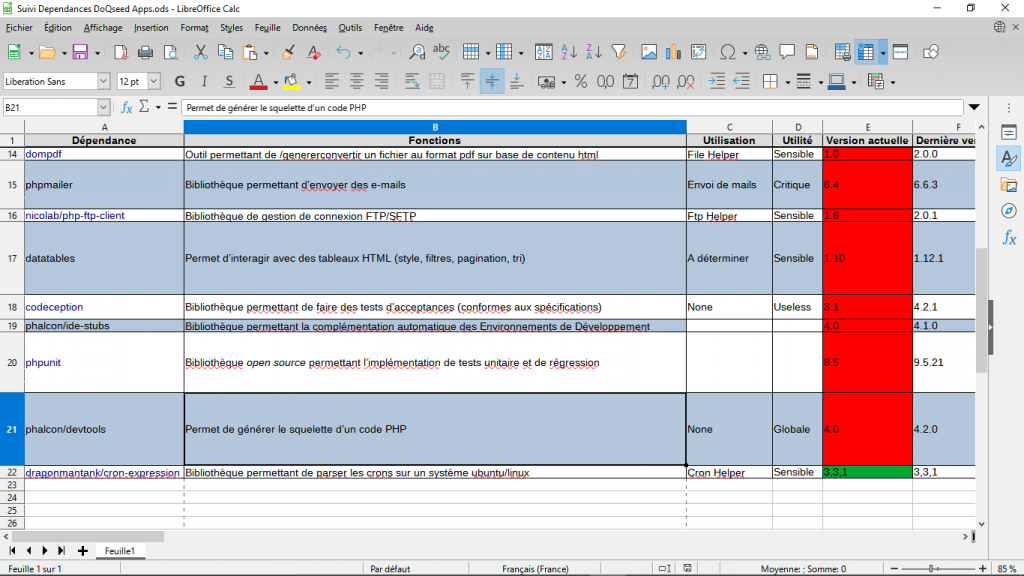The height and width of the screenshot is (576, 1024).
Task: Click the Save document icon
Action: [80, 52]
